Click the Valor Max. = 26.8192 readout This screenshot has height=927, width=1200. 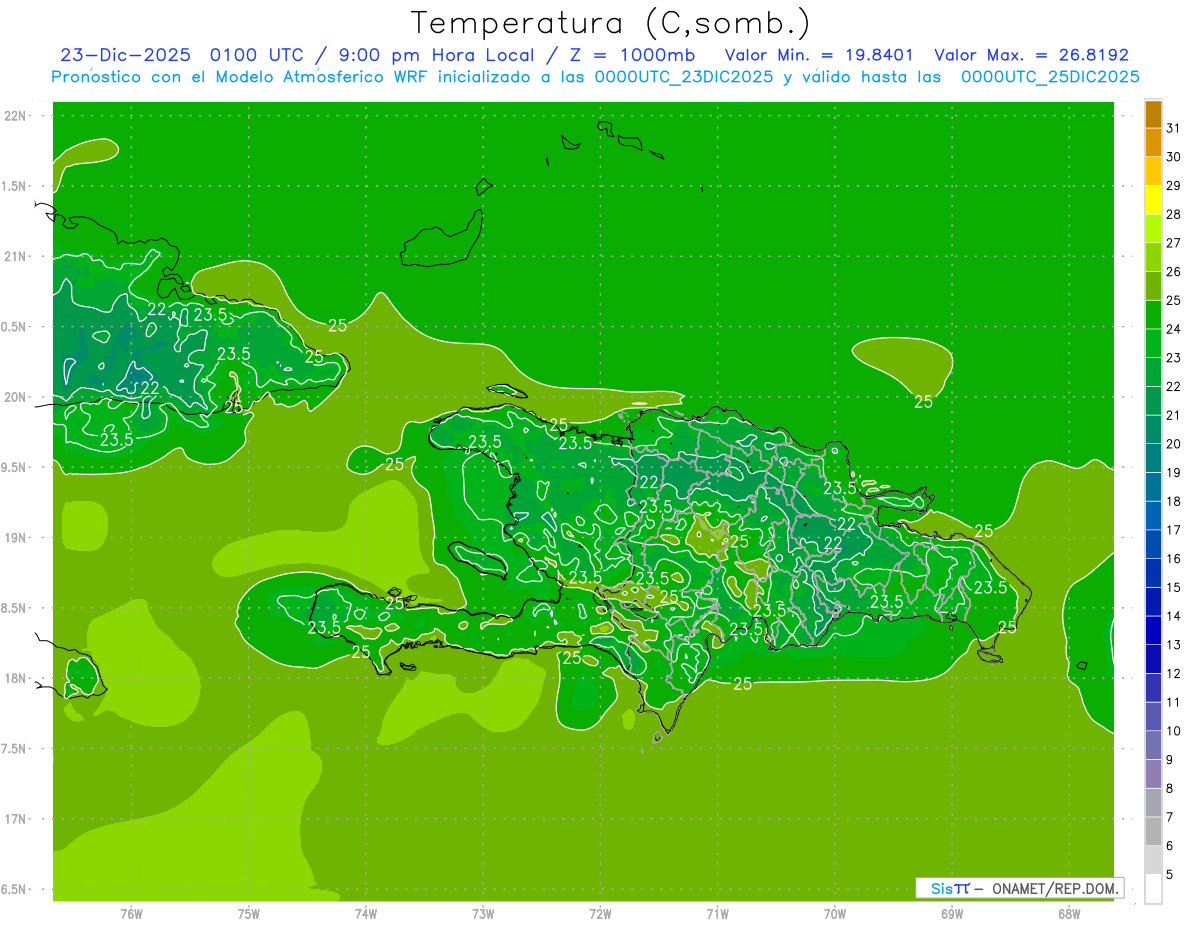pos(1031,55)
